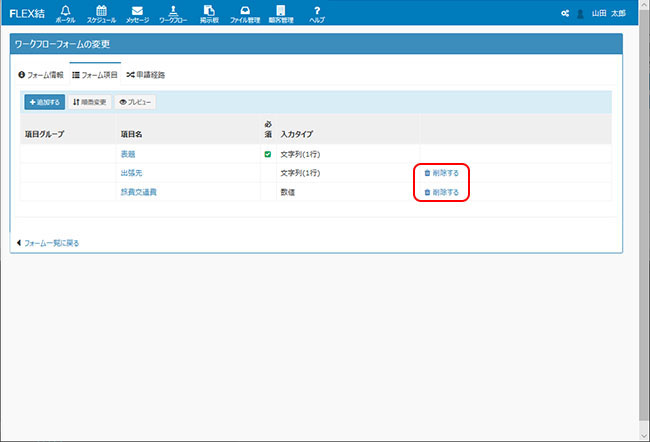Viewport: 650px width, 442px height.
Task: Select the フォーム項目 tab
Action: [x=95, y=75]
